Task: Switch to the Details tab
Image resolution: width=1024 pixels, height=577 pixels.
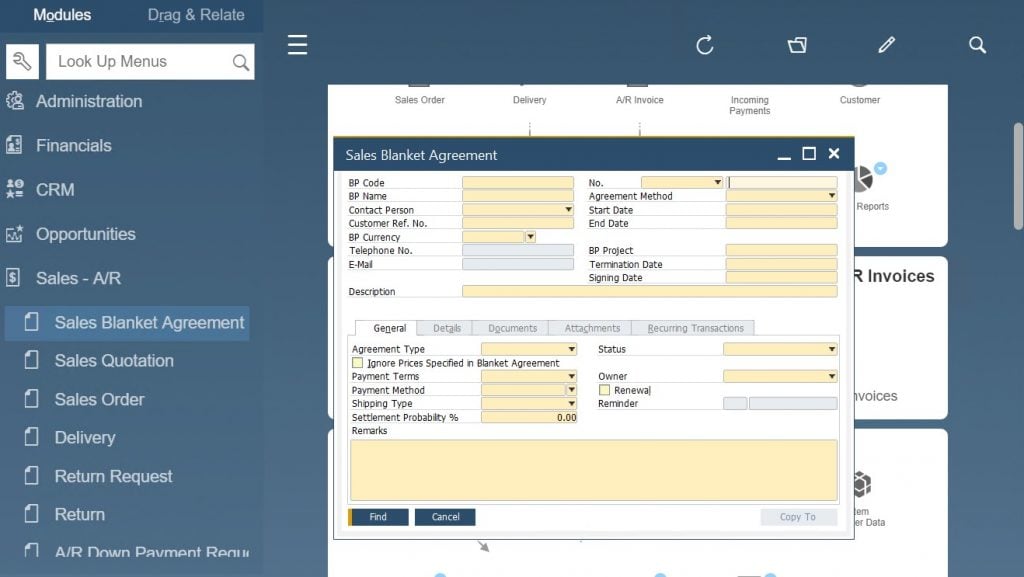Action: pyautogui.click(x=445, y=327)
